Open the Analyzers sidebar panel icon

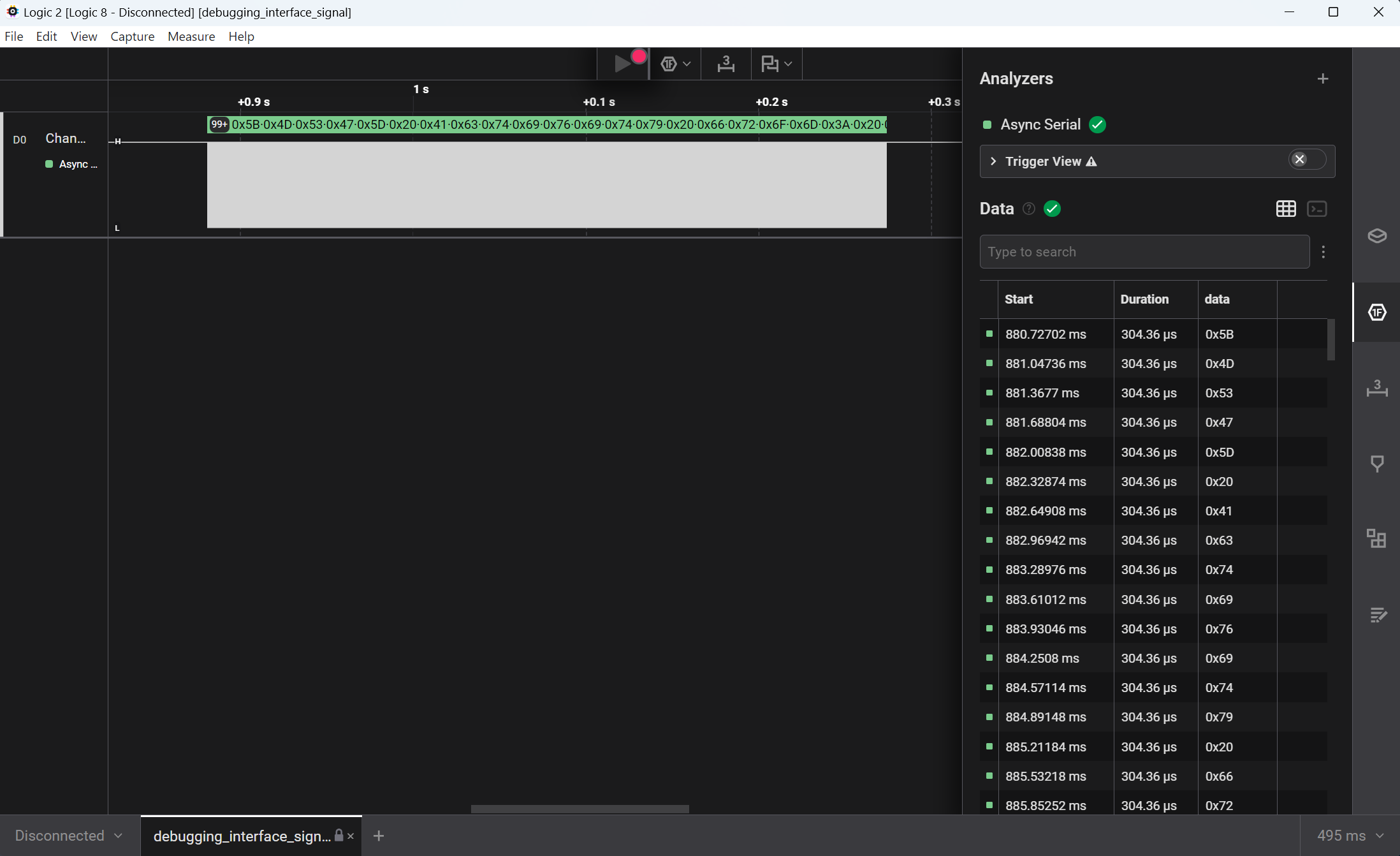[x=1376, y=313]
